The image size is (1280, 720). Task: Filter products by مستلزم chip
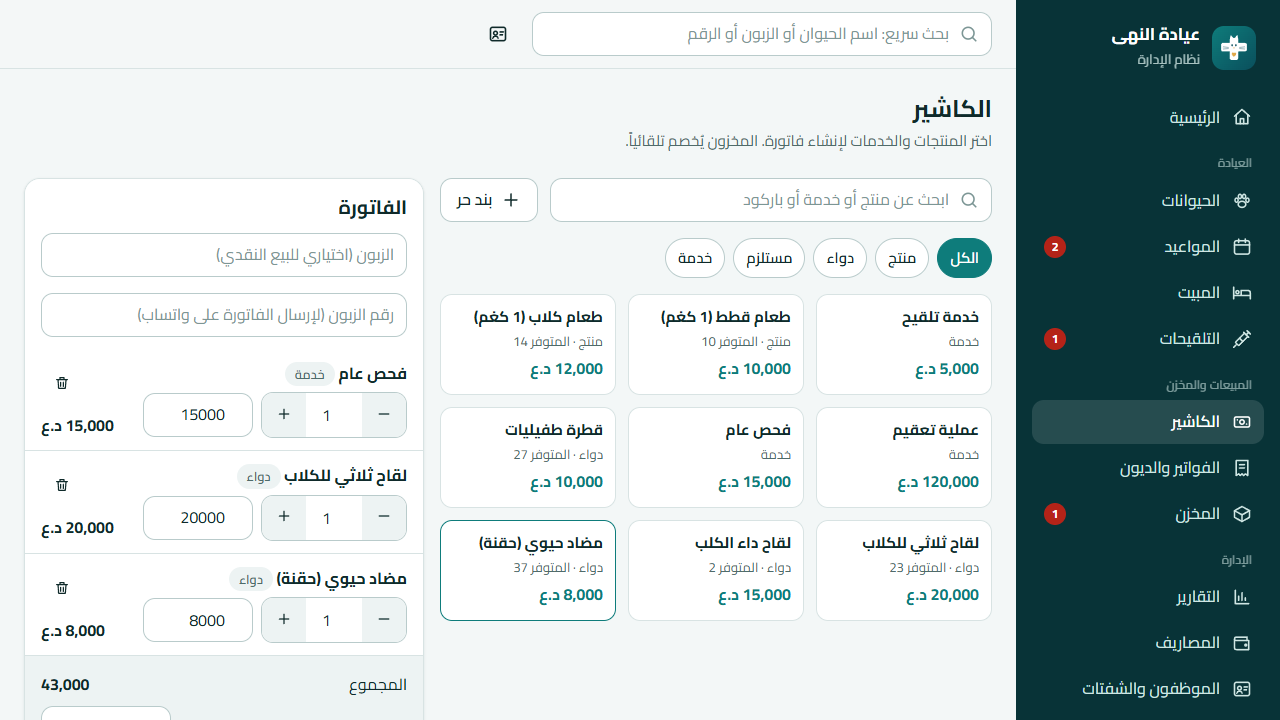[769, 258]
